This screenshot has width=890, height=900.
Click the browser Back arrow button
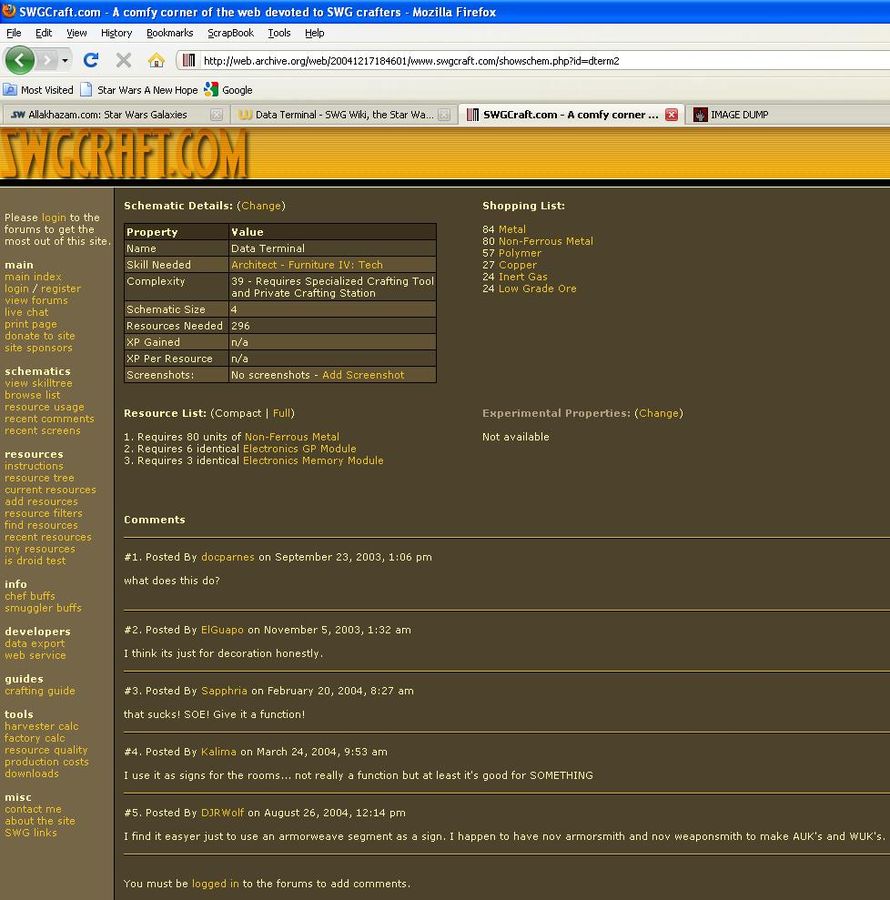20,60
